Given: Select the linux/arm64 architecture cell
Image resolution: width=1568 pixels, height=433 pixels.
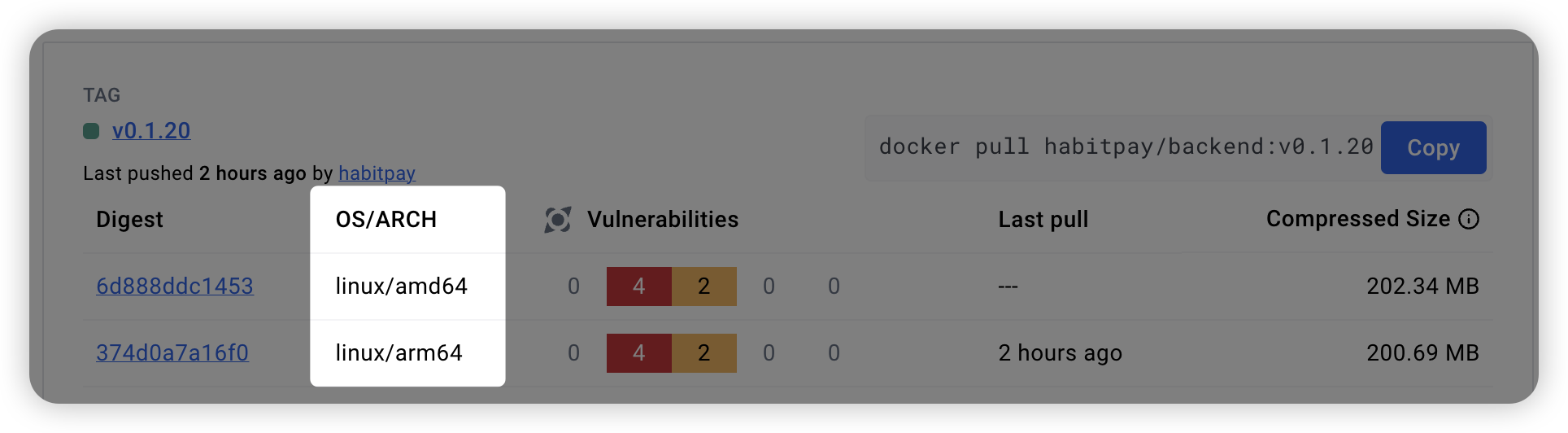Looking at the screenshot, I should click(x=399, y=353).
